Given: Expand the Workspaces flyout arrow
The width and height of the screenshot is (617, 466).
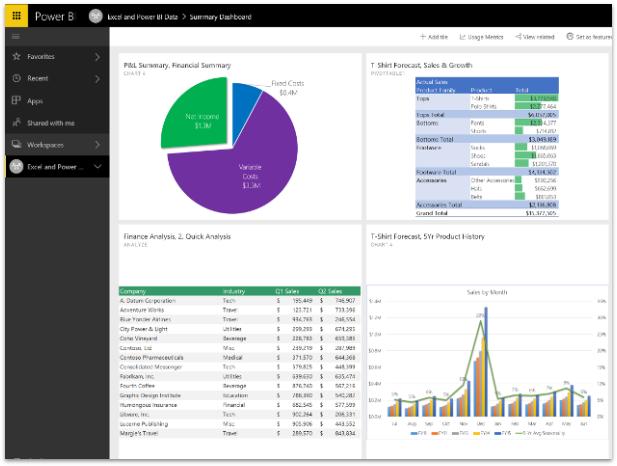Looking at the screenshot, I should [97, 145].
